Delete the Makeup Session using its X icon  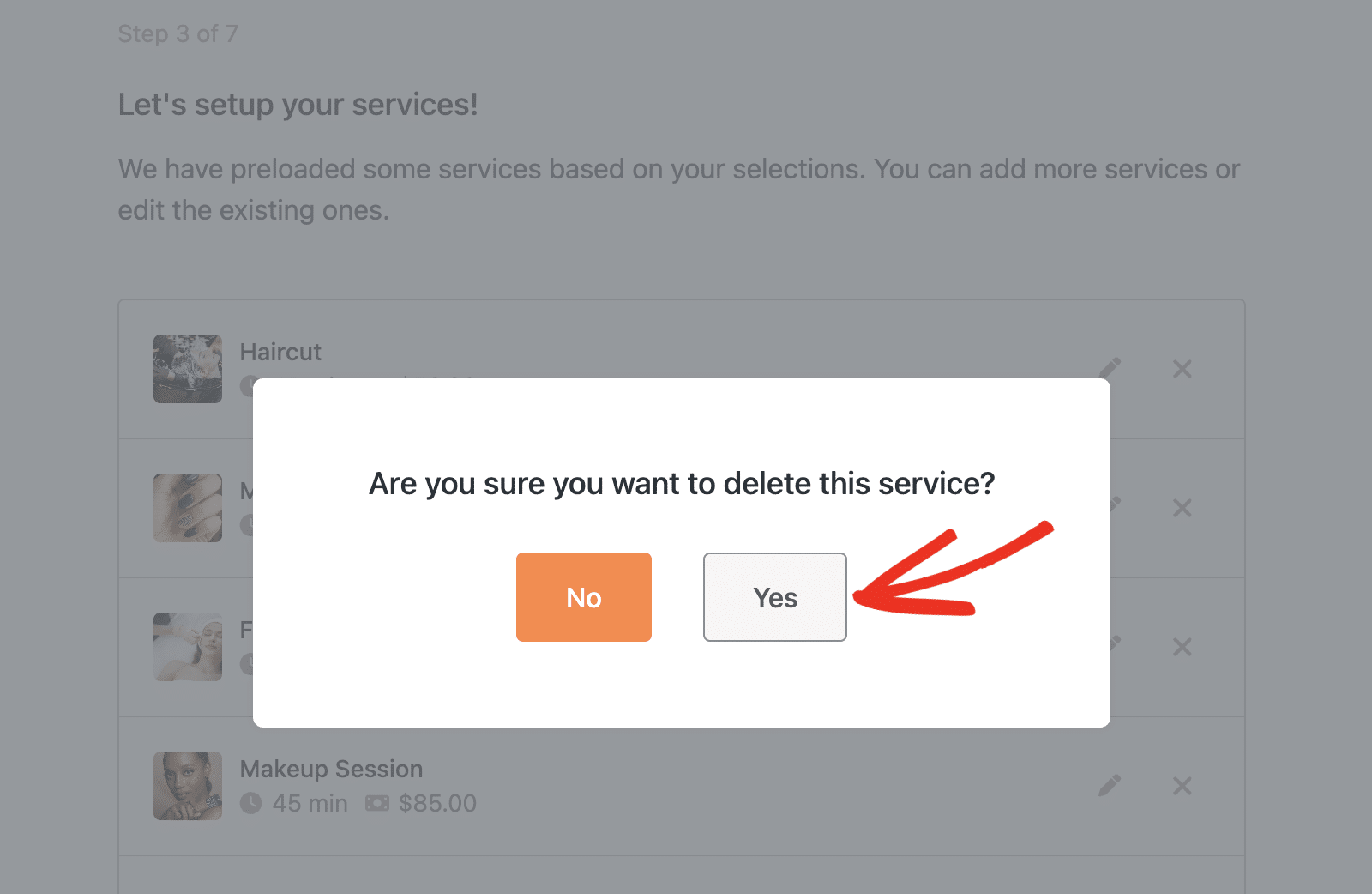pyautogui.click(x=1182, y=785)
